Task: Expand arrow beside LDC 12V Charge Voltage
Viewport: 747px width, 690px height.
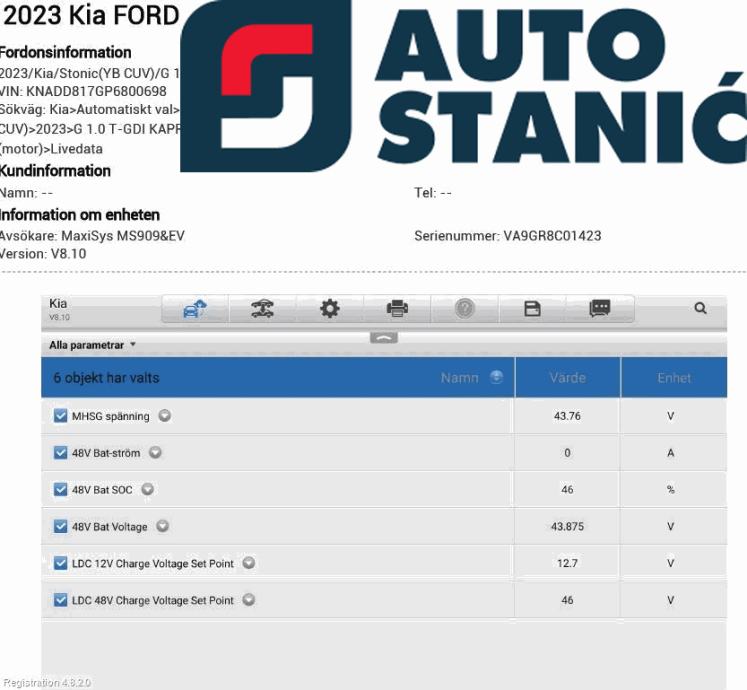Action: pos(249,563)
